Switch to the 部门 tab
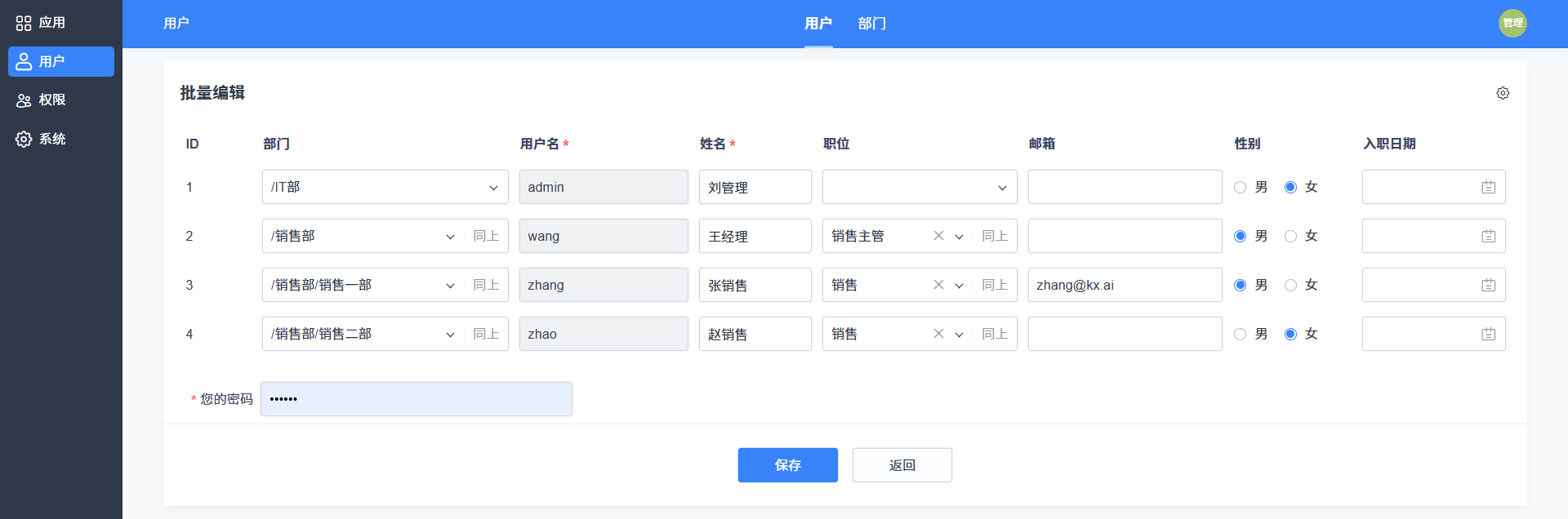The image size is (1568, 519). [871, 24]
